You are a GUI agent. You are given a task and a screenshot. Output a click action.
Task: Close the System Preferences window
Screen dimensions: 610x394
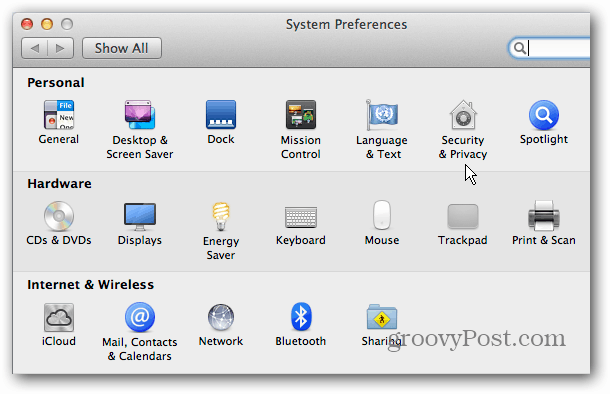(x=27, y=24)
